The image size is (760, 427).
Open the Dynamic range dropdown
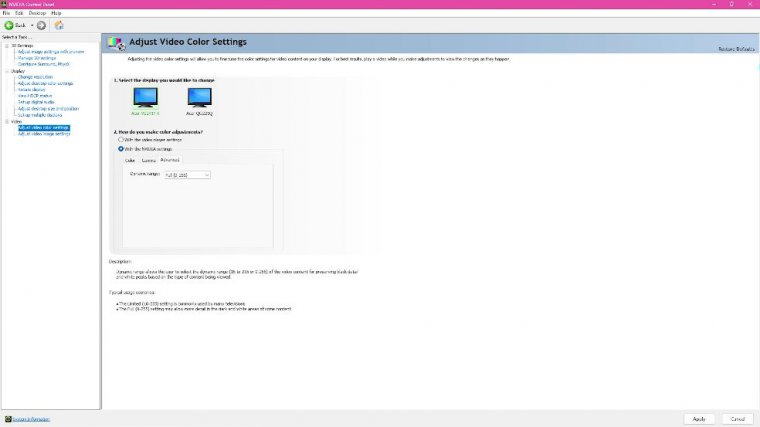coord(187,175)
